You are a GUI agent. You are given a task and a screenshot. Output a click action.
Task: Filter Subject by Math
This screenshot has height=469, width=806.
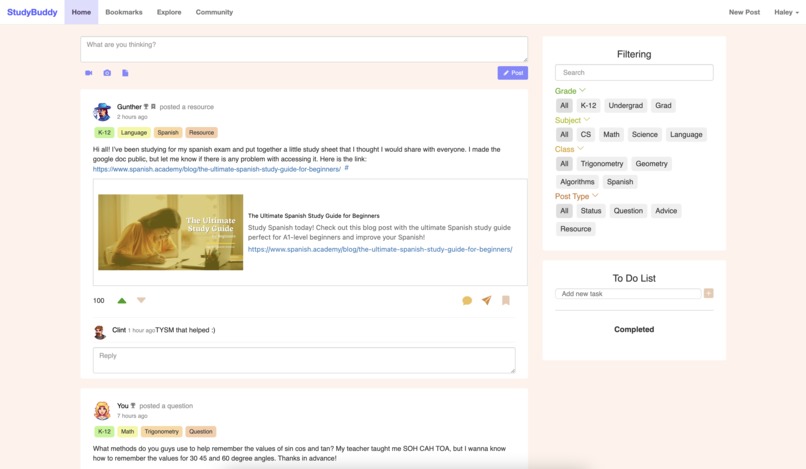(x=611, y=134)
